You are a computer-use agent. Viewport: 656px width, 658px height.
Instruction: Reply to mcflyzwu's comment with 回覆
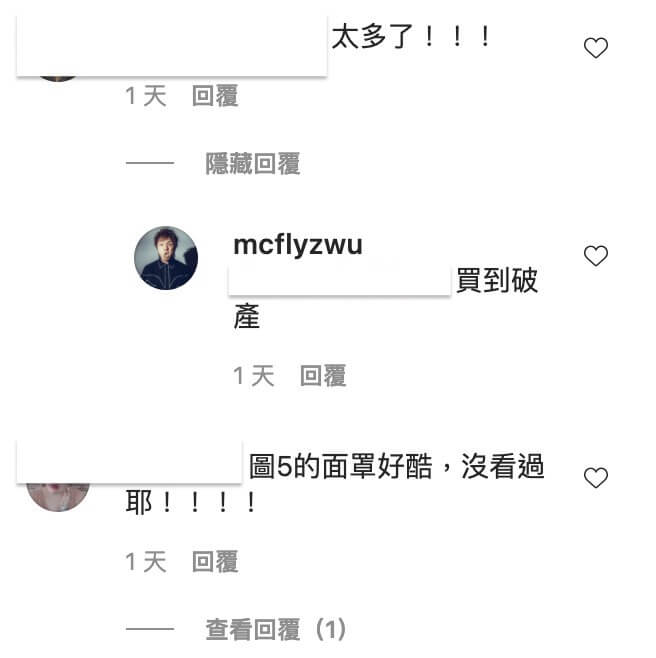[323, 375]
